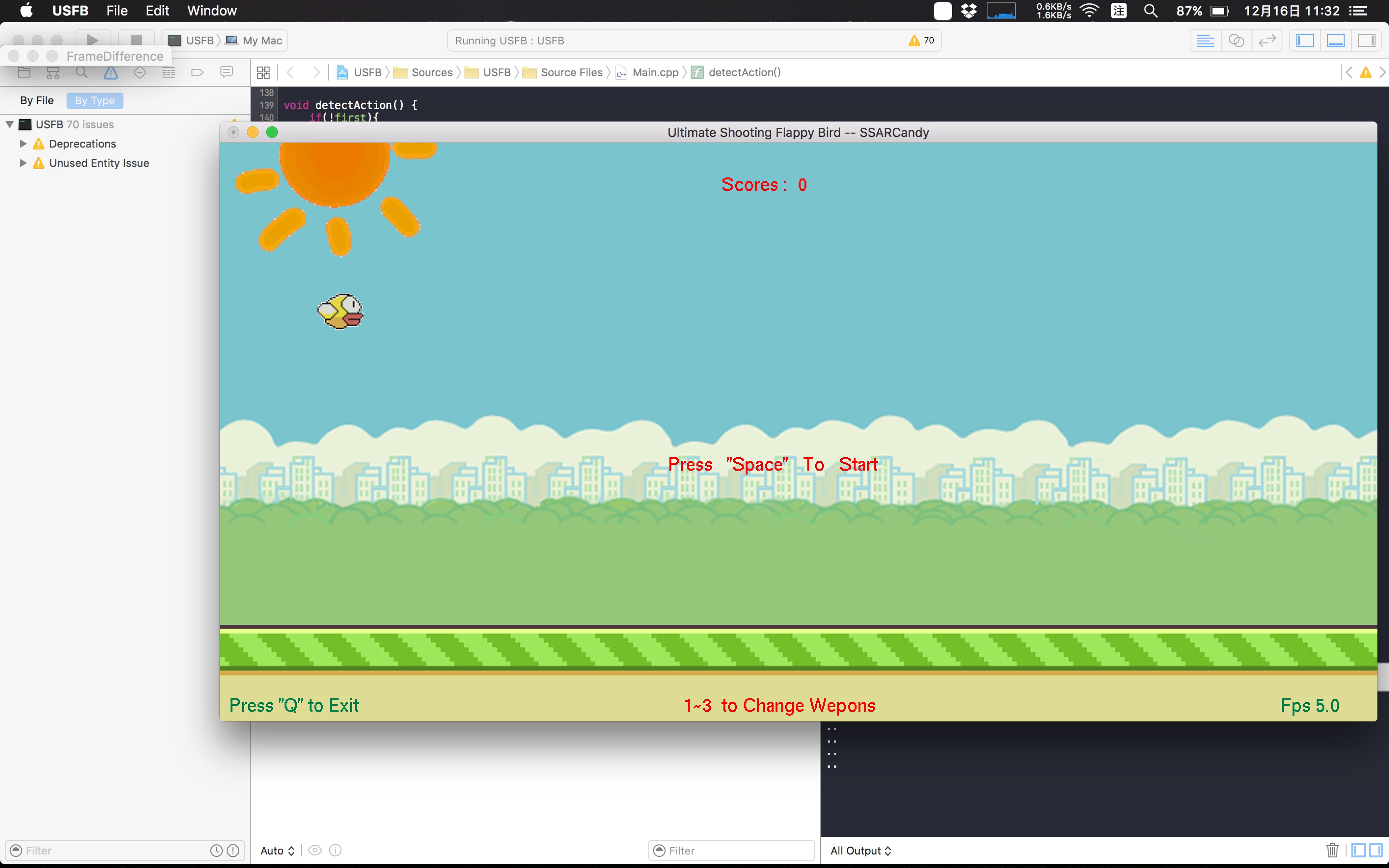Switch issue view to By File

(x=37, y=100)
